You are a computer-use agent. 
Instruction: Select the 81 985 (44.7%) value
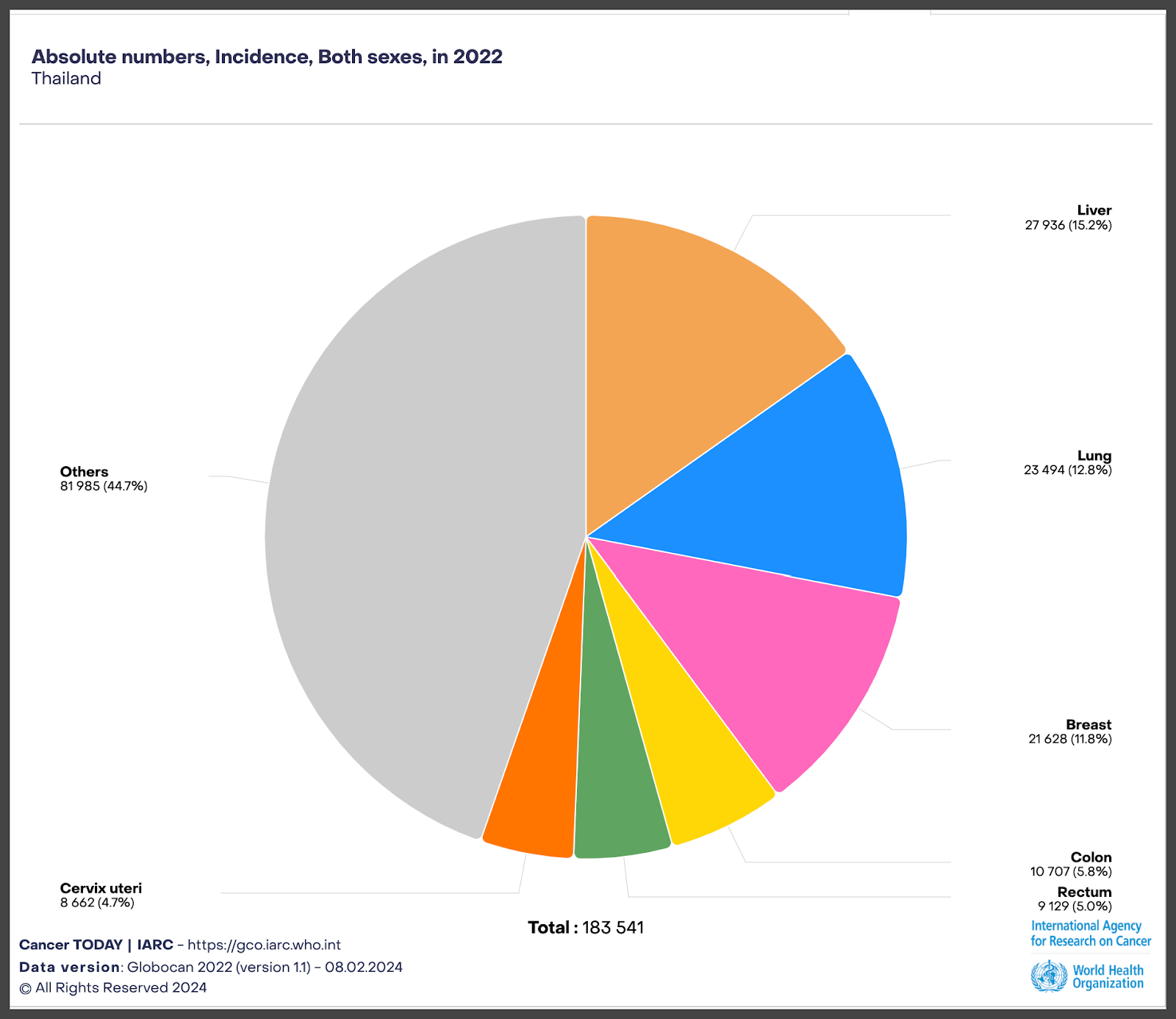coord(104,486)
